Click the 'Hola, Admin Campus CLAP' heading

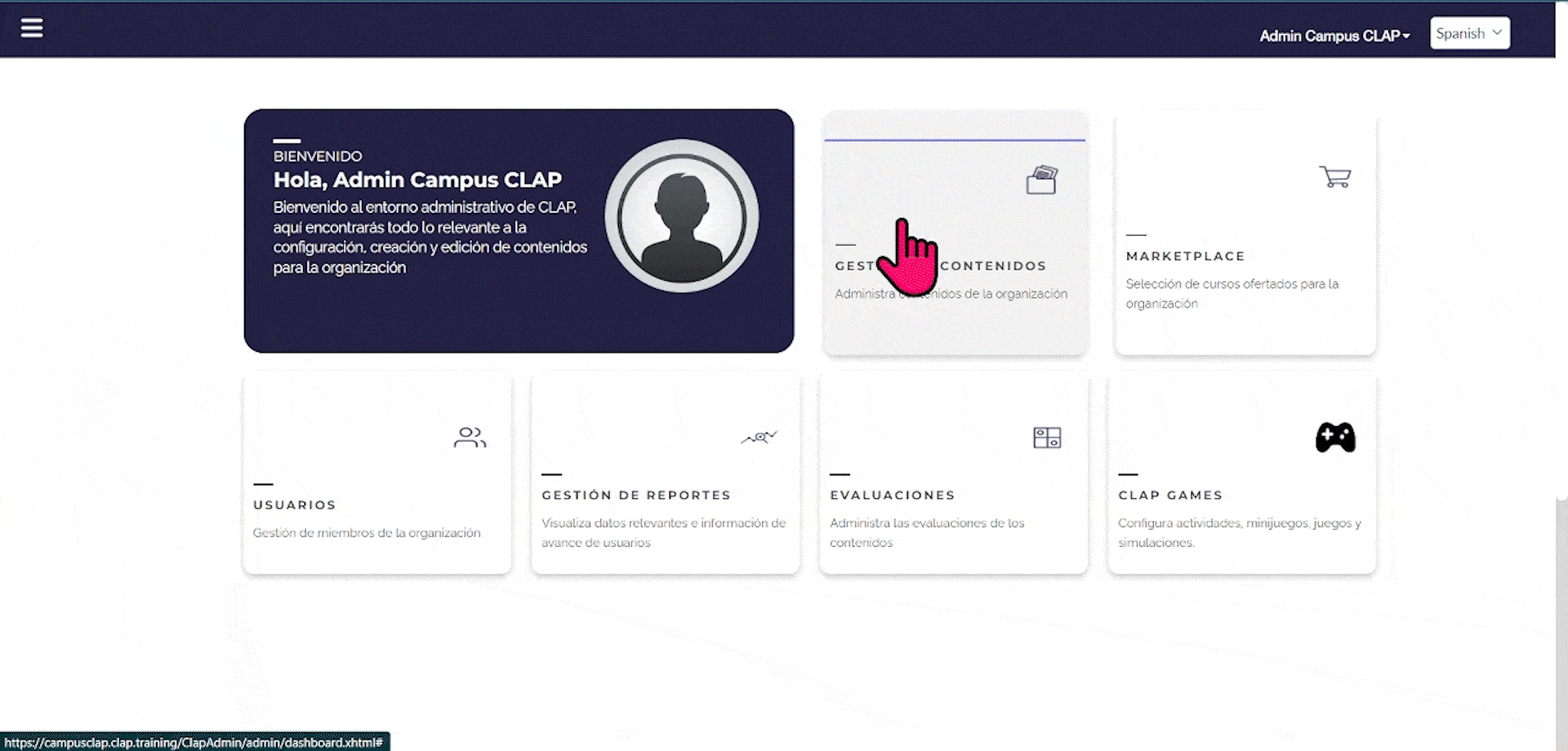(417, 180)
